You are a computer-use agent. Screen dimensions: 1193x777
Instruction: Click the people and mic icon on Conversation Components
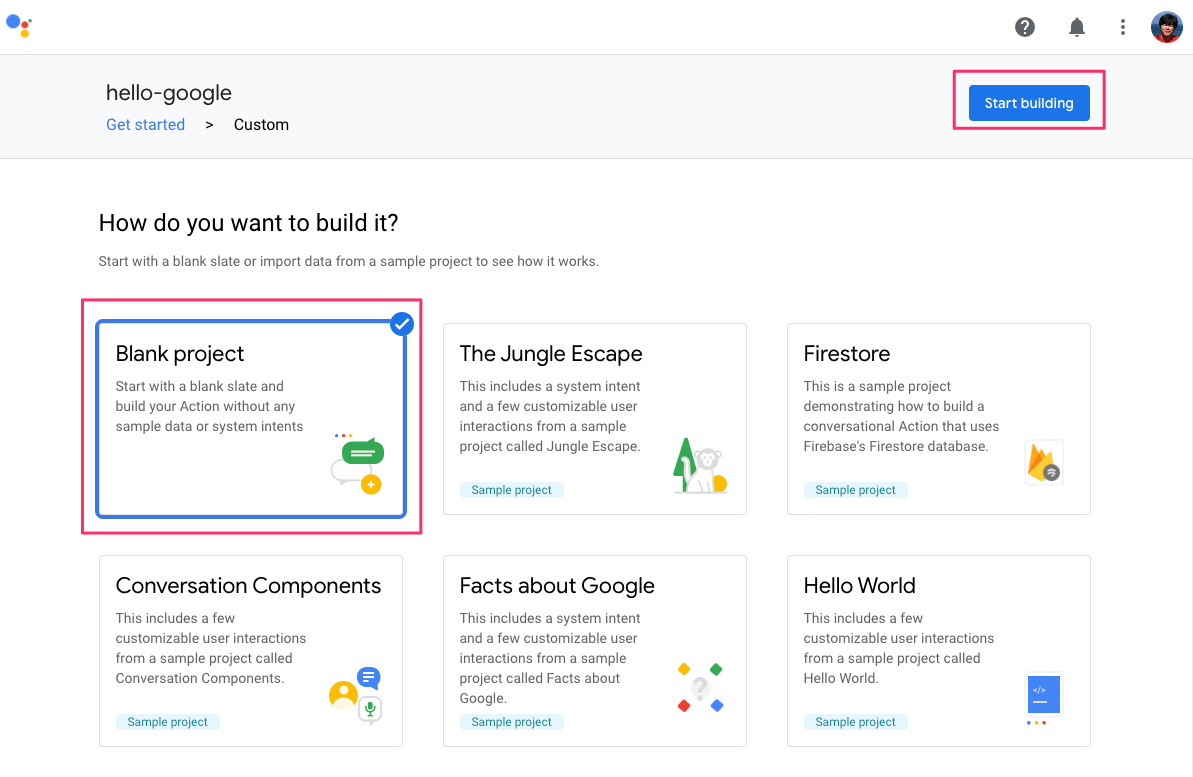[355, 694]
